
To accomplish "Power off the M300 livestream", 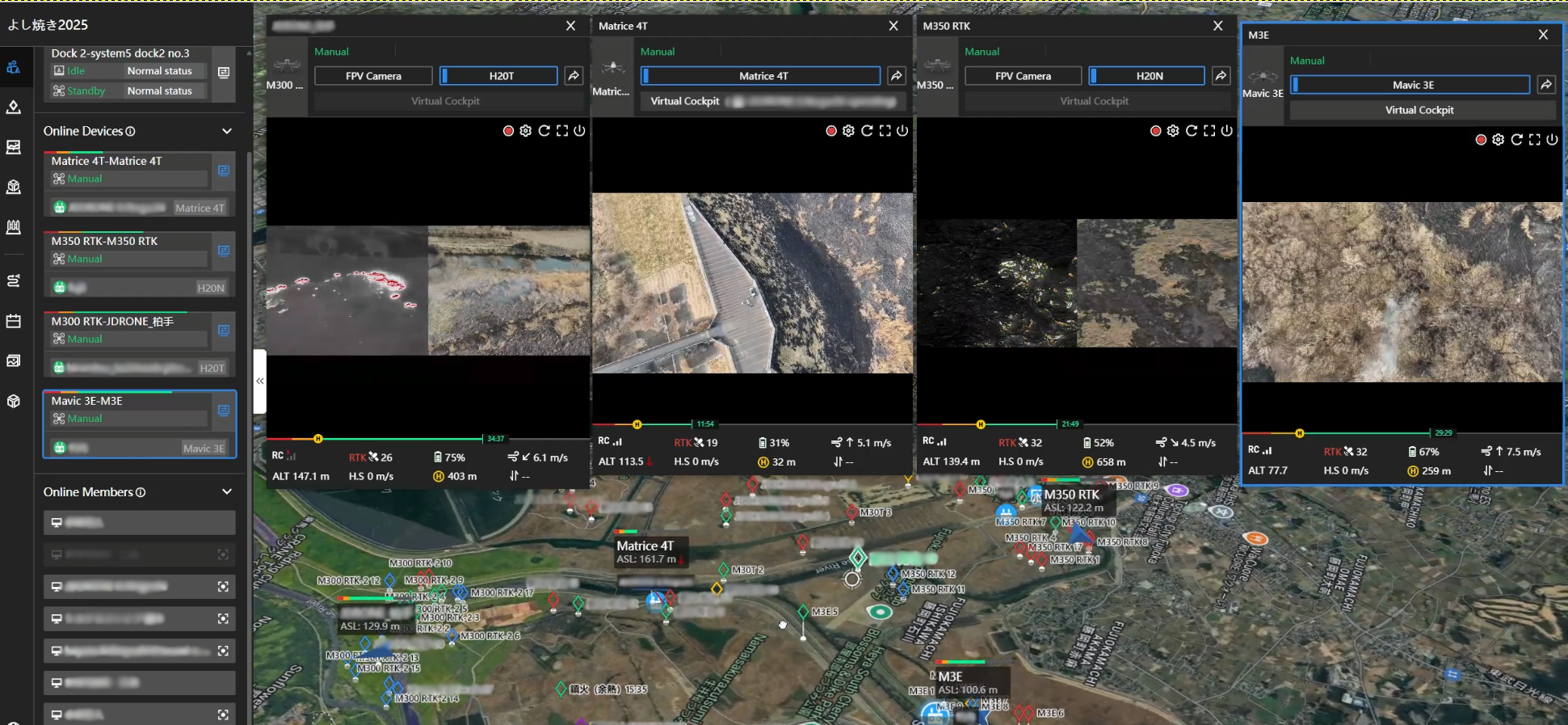I will click(579, 131).
